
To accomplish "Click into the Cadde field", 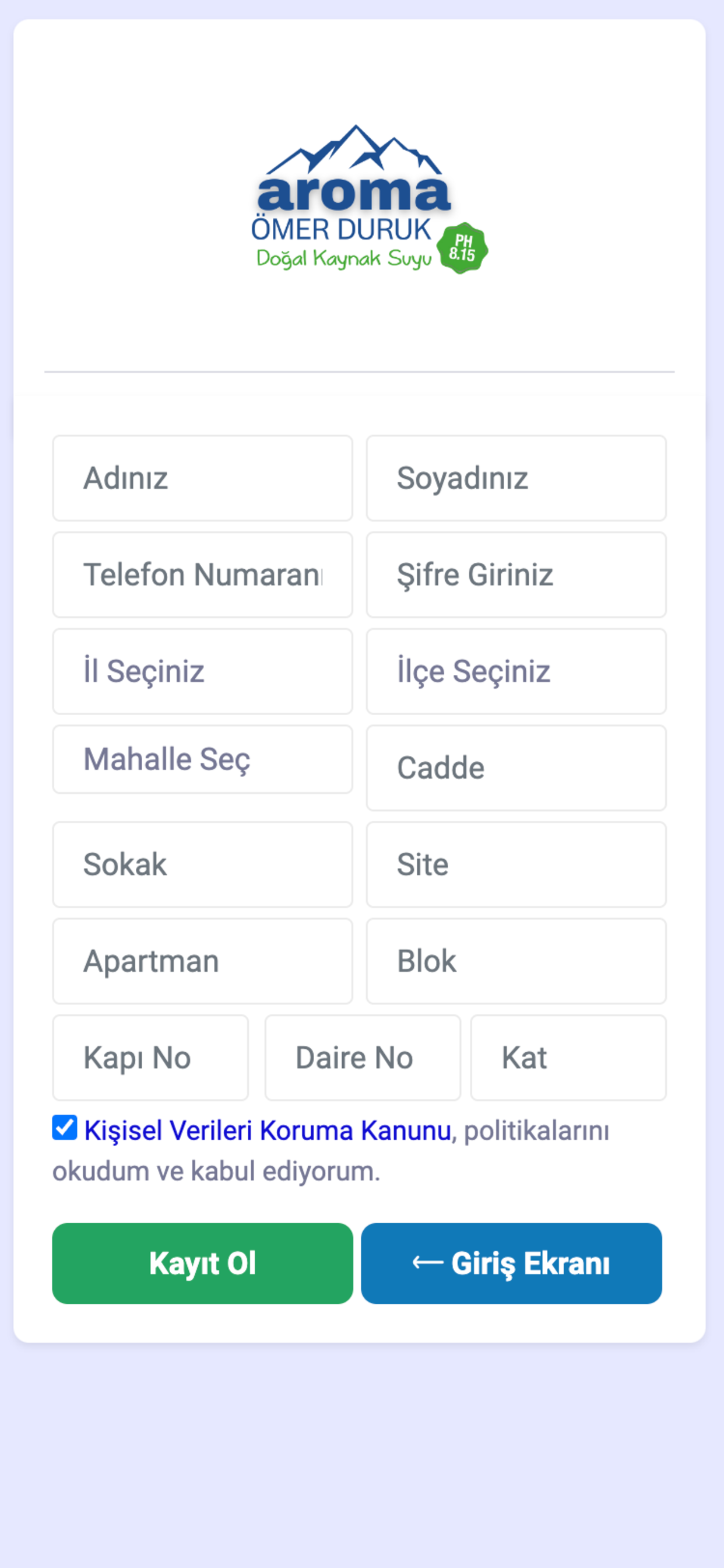I will pyautogui.click(x=516, y=768).
